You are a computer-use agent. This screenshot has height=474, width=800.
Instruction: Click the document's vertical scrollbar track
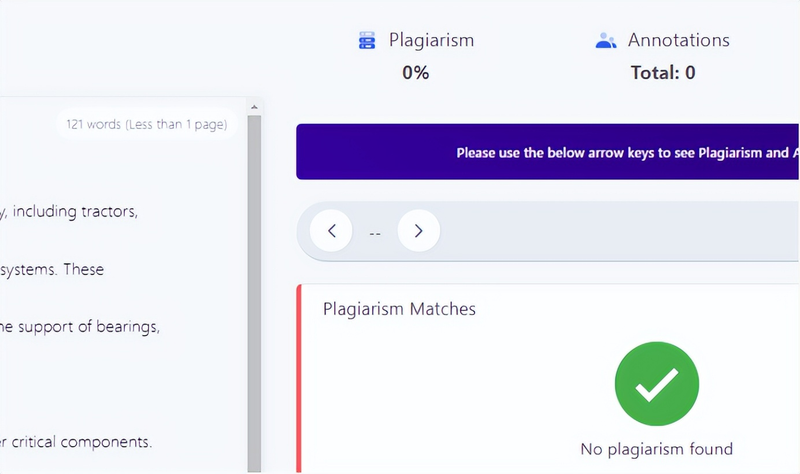point(254,300)
